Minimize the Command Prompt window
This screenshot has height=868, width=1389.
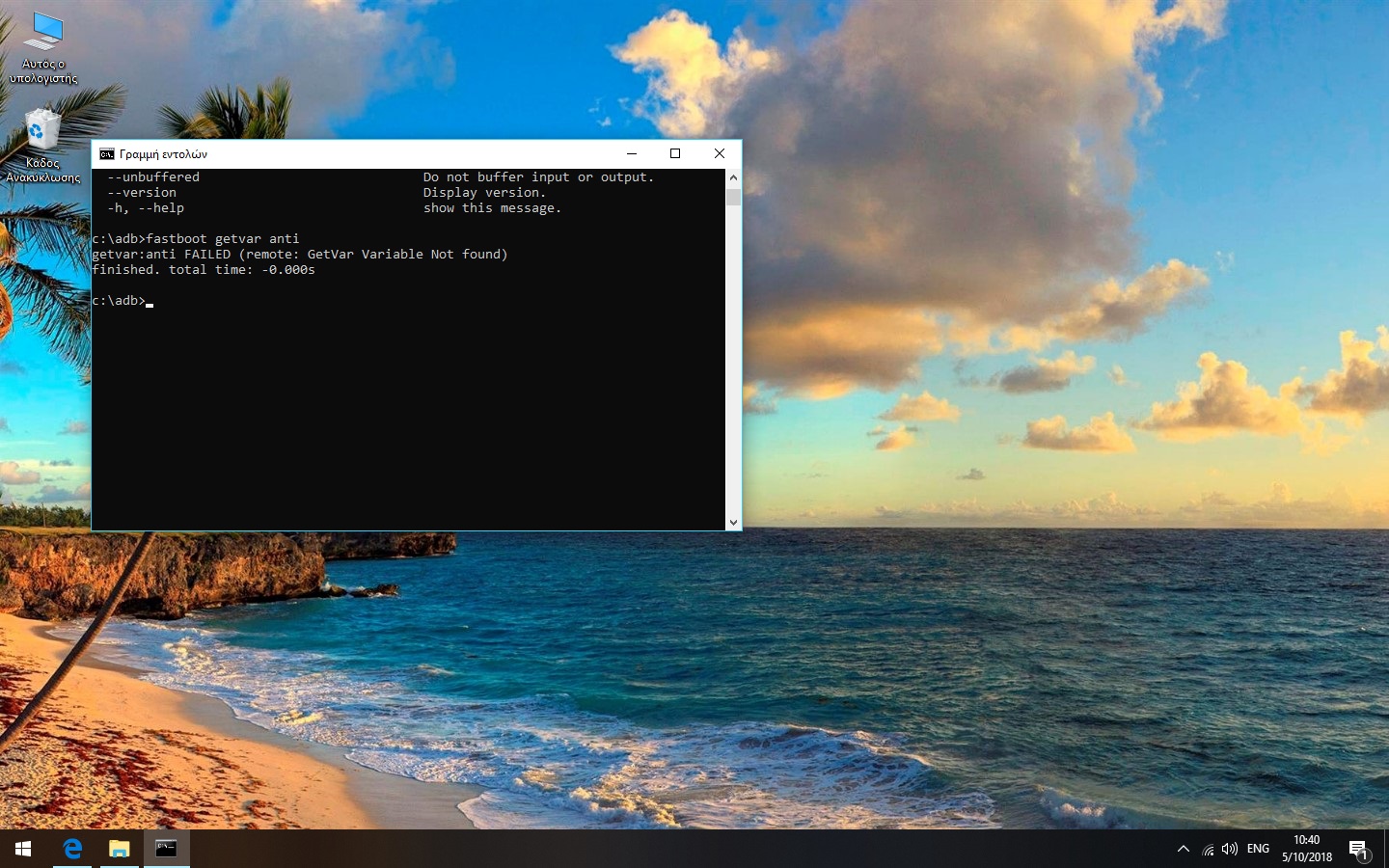click(x=632, y=153)
